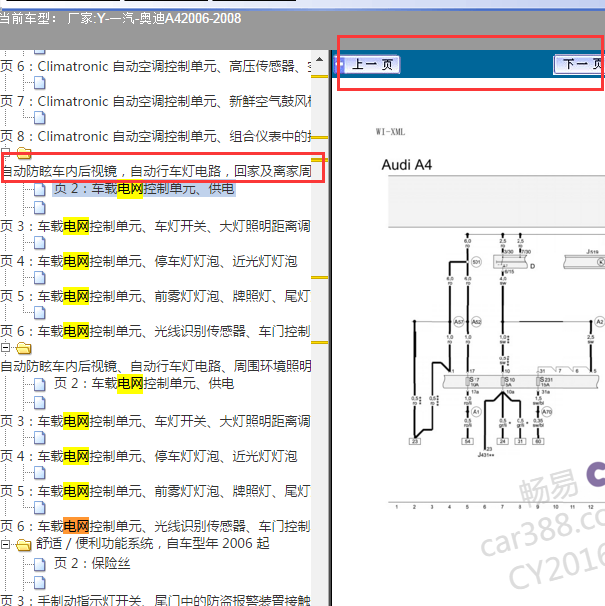Viewport: 605px width, 606px height.
Task: Open 页 2 : 保险丝 entry
Action: coord(92,563)
